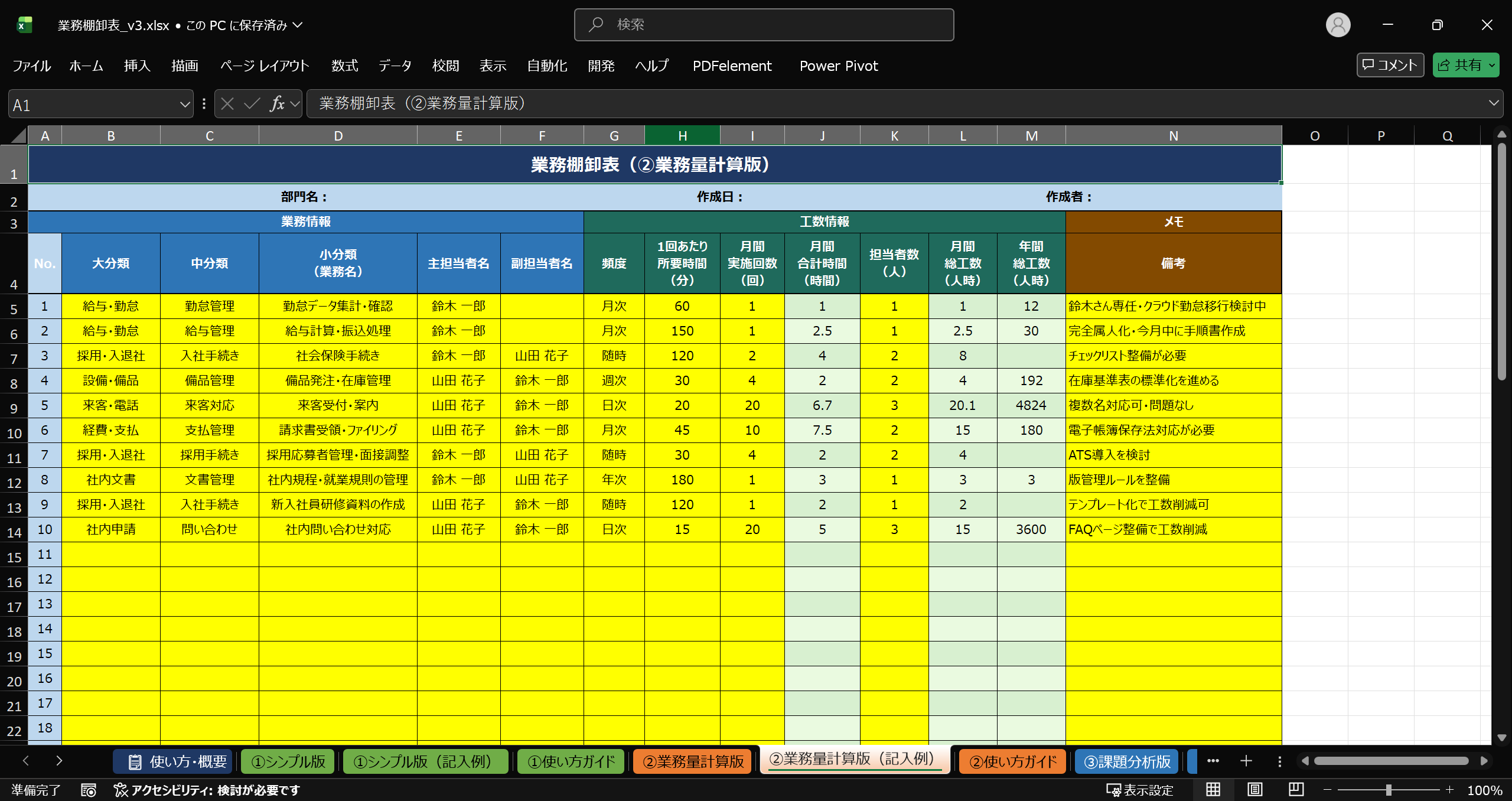Click the zoom out minus icon
The image size is (1512, 801).
(1327, 790)
